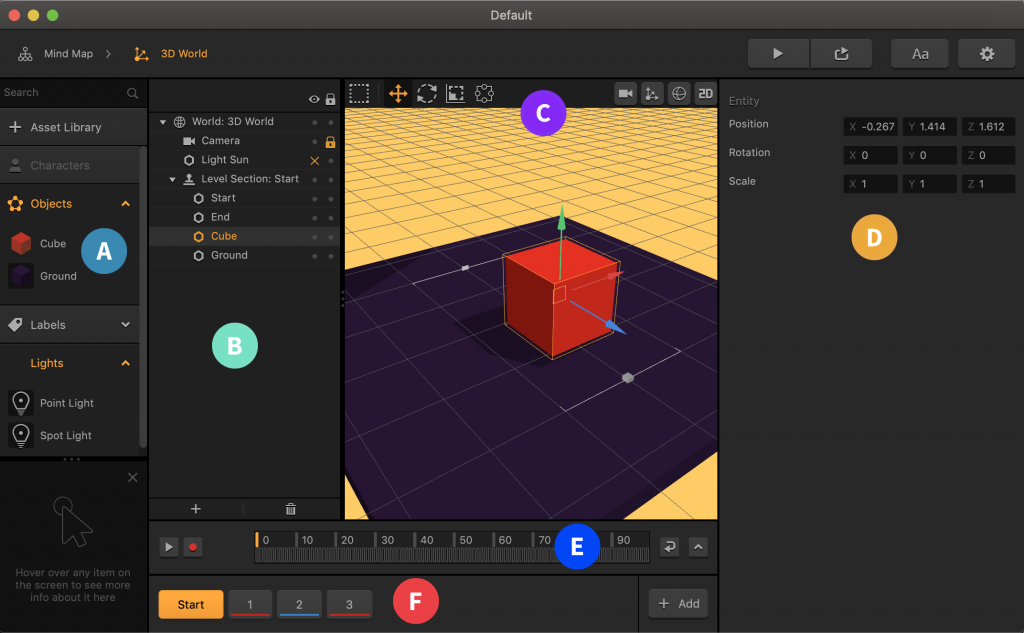Toggle visibility of Light Sun entity
1024x633 pixels.
click(x=315, y=161)
